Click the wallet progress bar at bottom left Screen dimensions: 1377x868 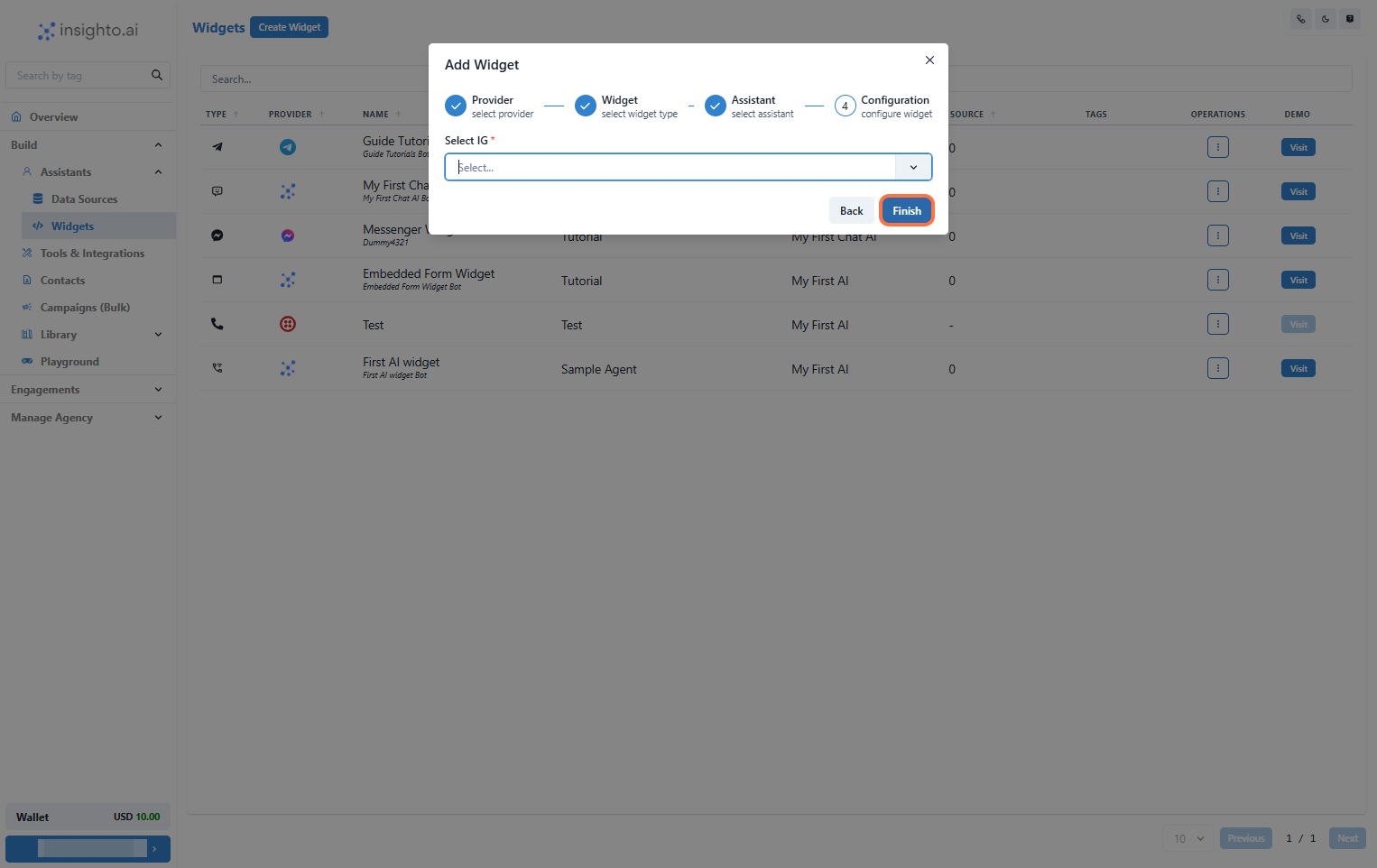(x=88, y=848)
